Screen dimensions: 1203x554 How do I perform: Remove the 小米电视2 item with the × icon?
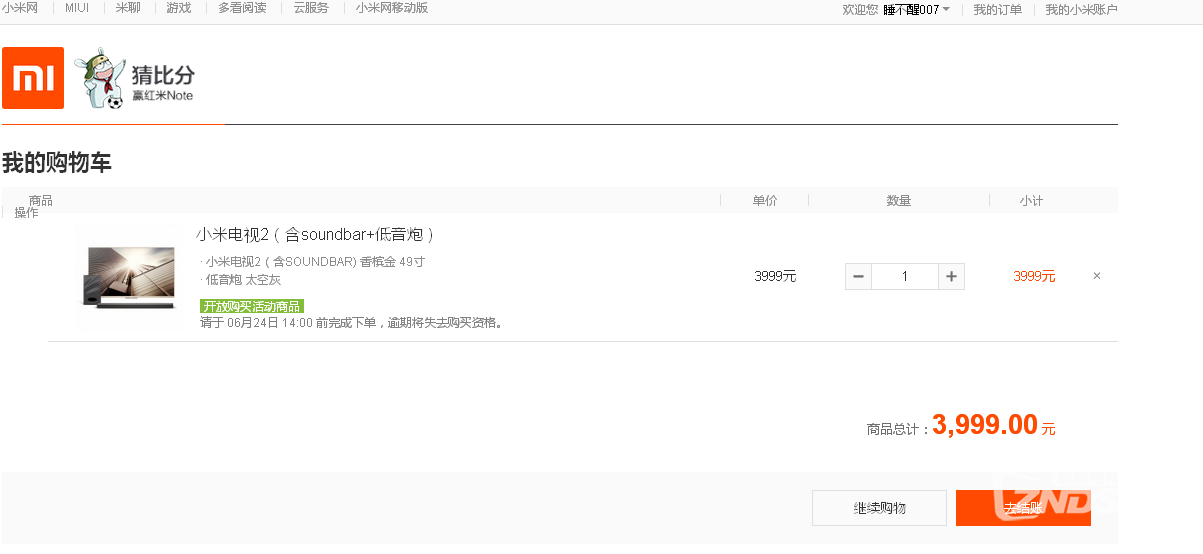(x=1097, y=276)
